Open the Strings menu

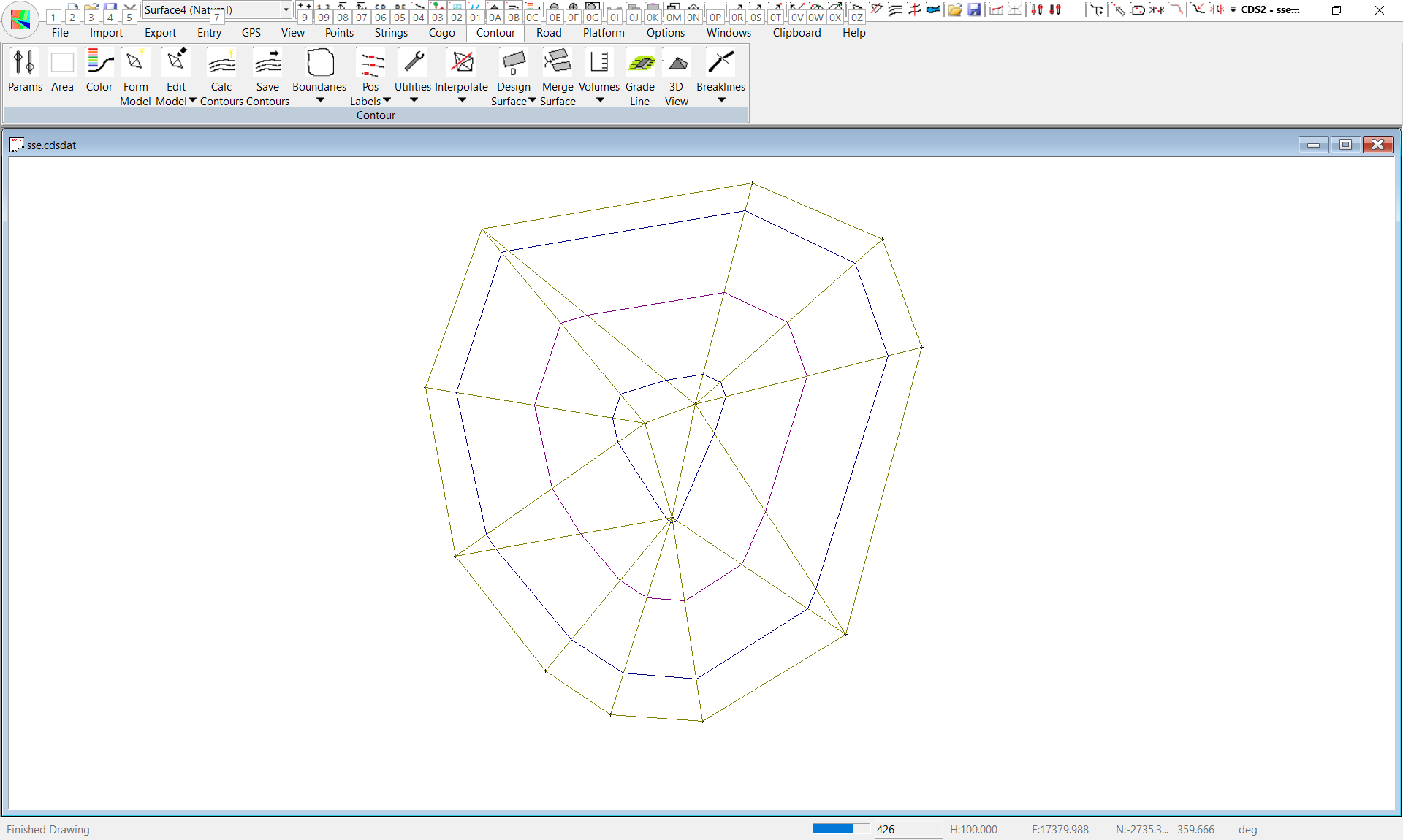point(391,33)
